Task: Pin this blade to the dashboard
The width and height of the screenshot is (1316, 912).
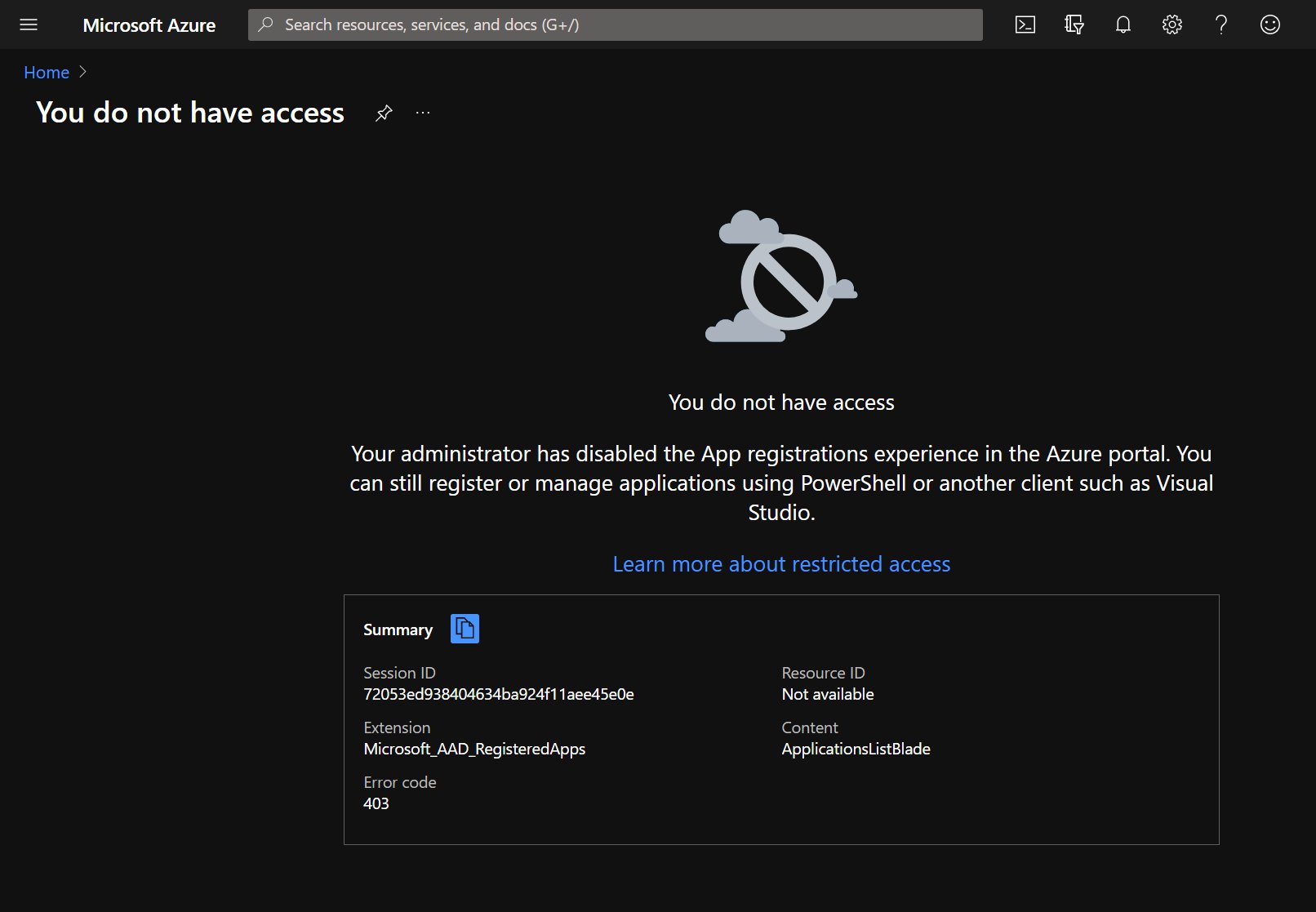Action: 384,113
